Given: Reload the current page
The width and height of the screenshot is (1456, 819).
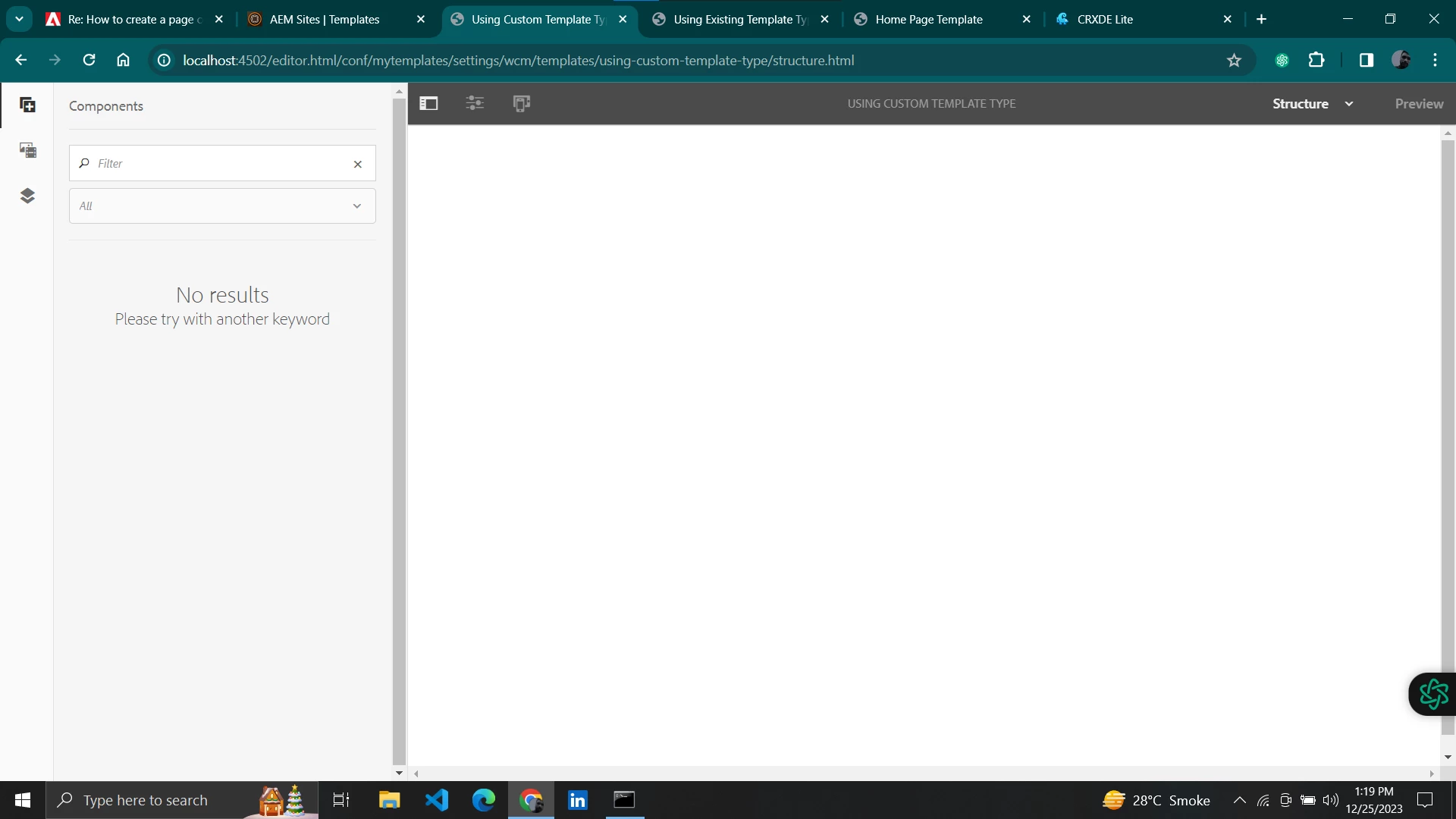Looking at the screenshot, I should 89,61.
